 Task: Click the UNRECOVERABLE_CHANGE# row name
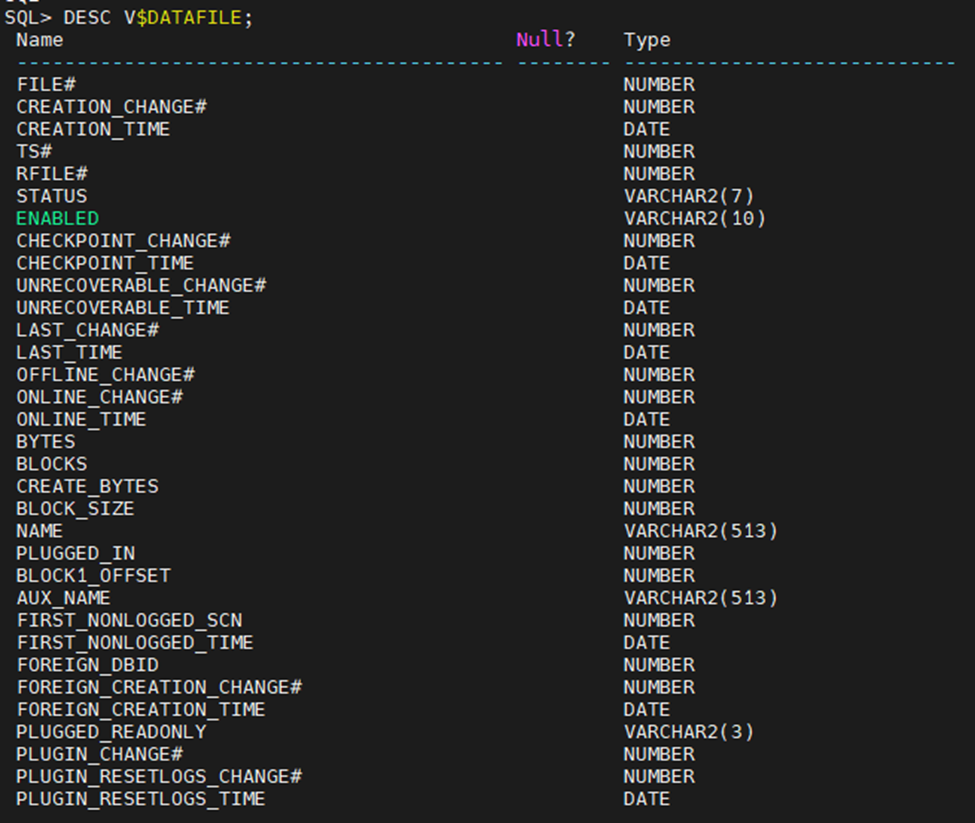coord(141,286)
